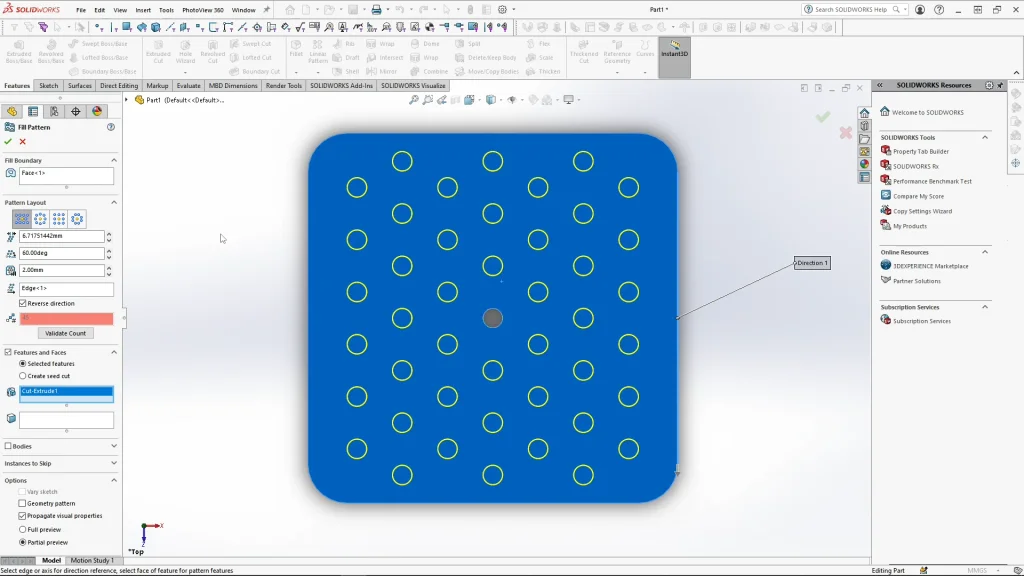Expand the Instances to Skip section
Viewport: 1024px width, 576px height.
coord(113,463)
